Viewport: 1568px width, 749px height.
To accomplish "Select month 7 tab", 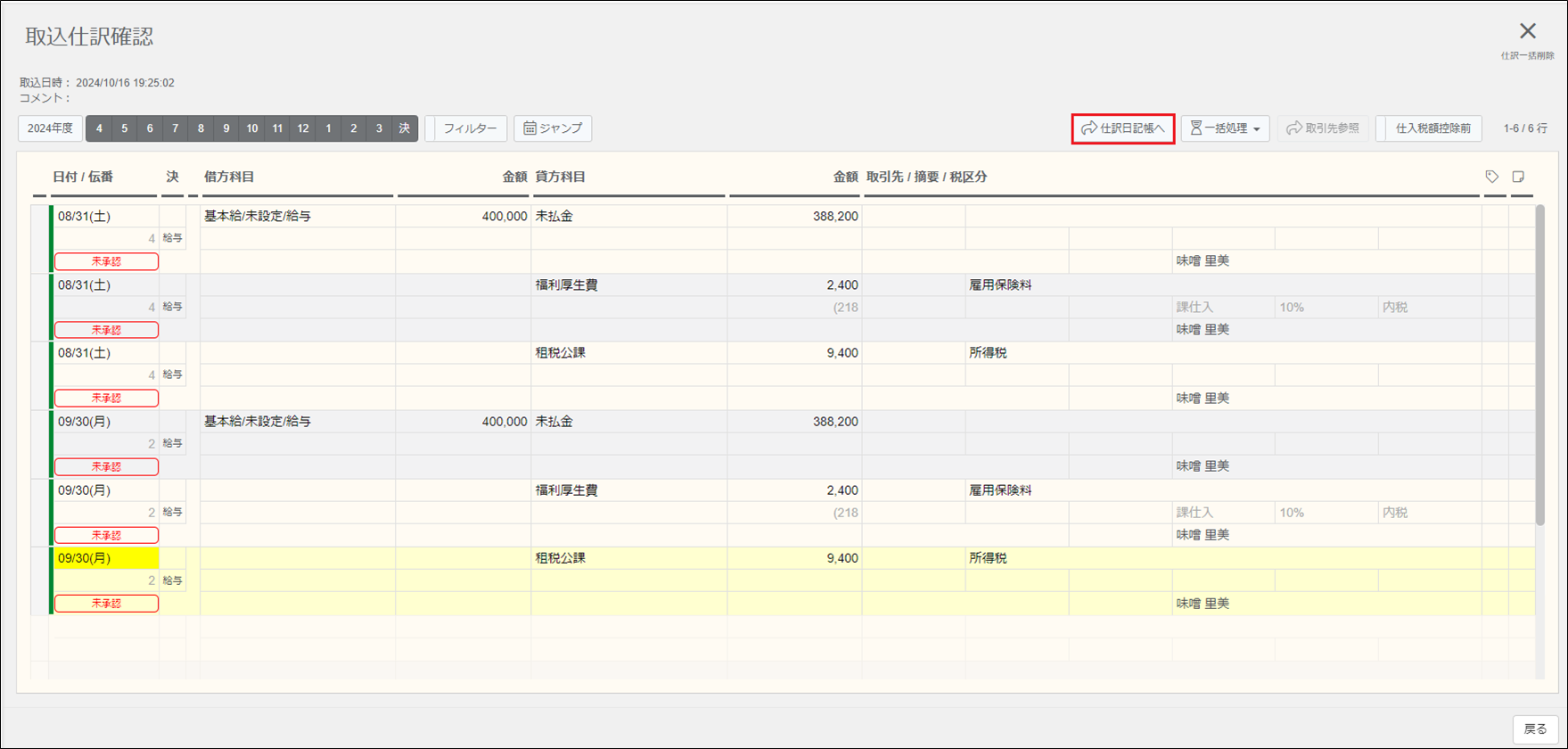I will click(x=176, y=128).
